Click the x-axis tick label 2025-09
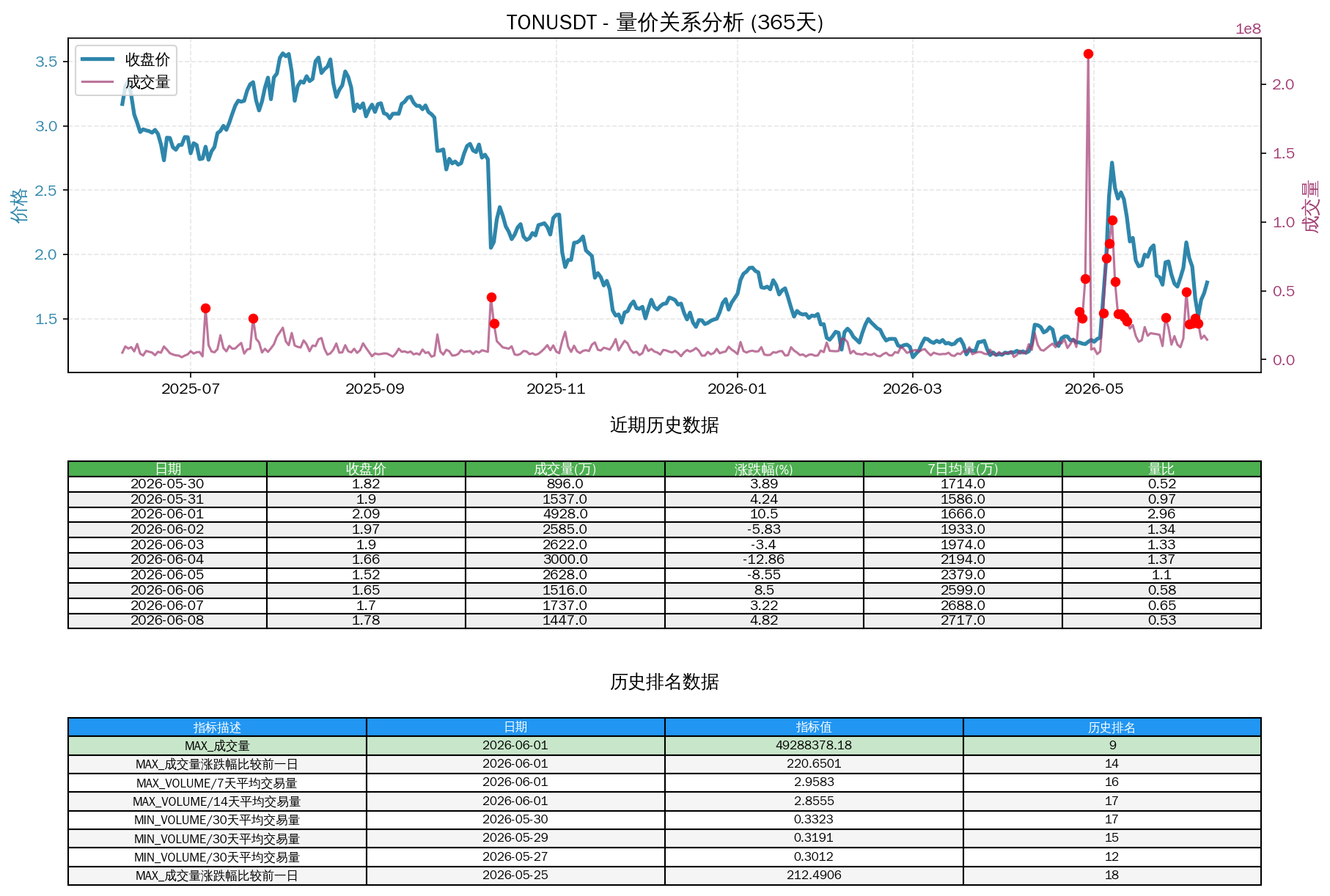Image resolution: width=1330 pixels, height=896 pixels. click(x=375, y=389)
